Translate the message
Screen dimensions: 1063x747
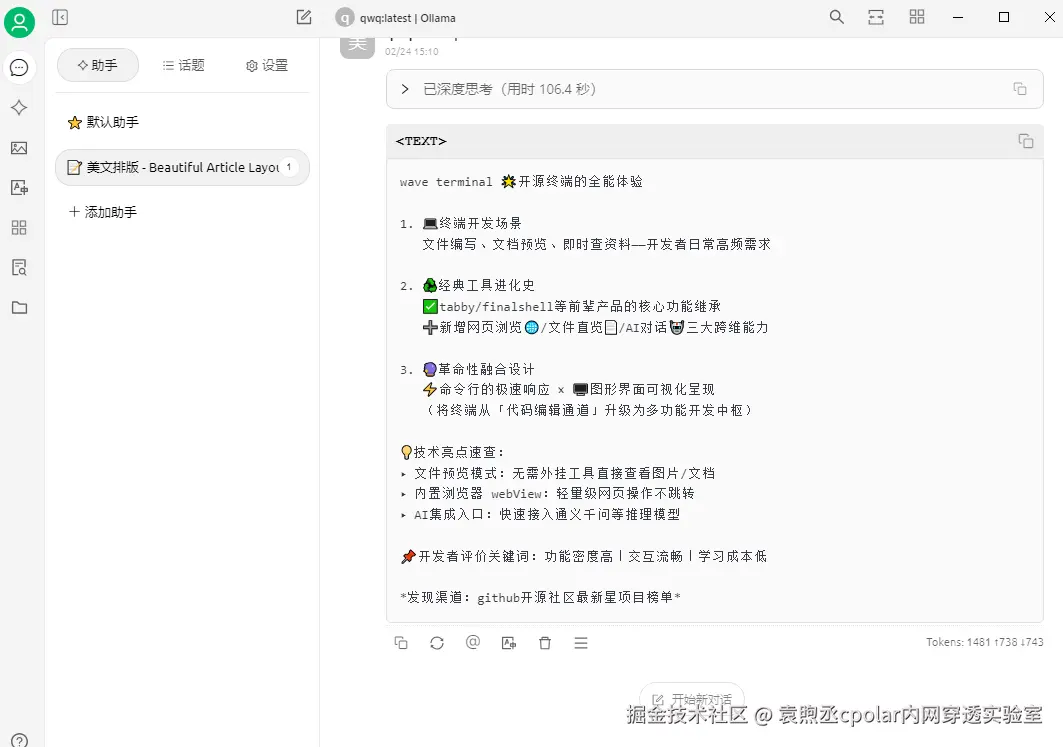tap(508, 643)
